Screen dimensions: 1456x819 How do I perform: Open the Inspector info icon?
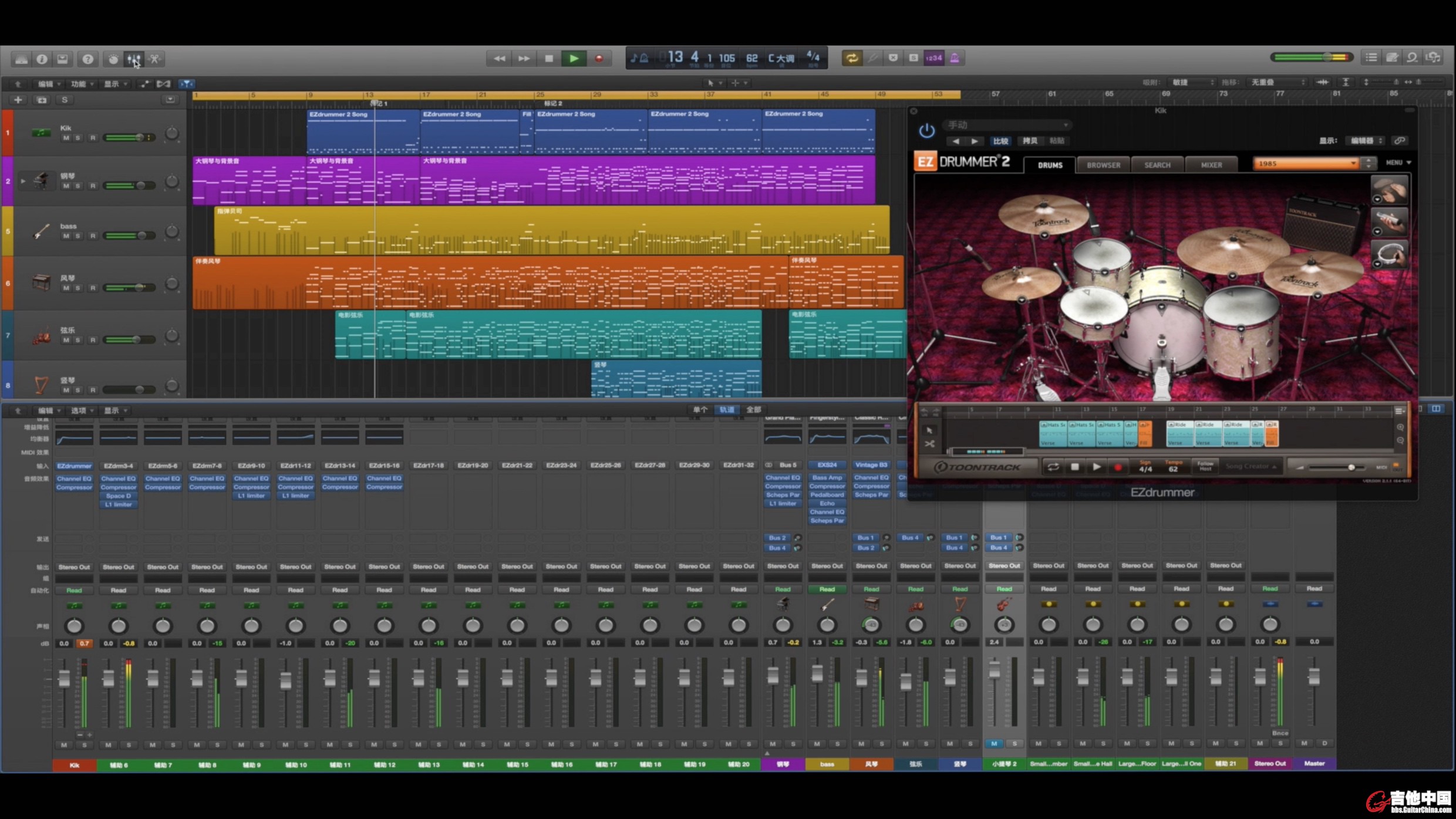pyautogui.click(x=42, y=59)
